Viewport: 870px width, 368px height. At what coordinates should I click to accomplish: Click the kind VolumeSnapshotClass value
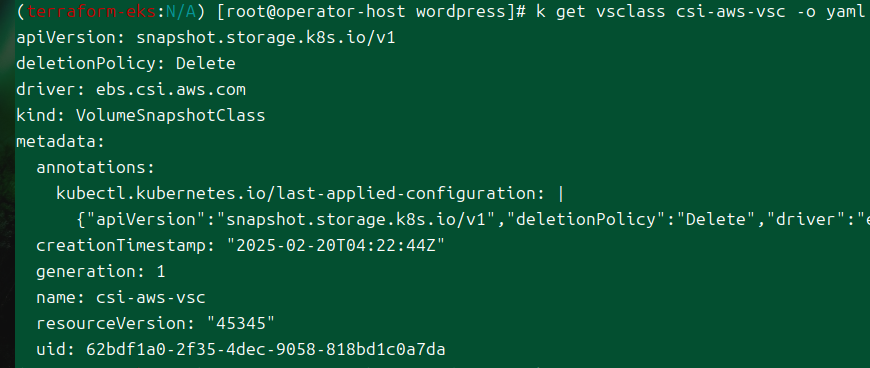coord(170,115)
